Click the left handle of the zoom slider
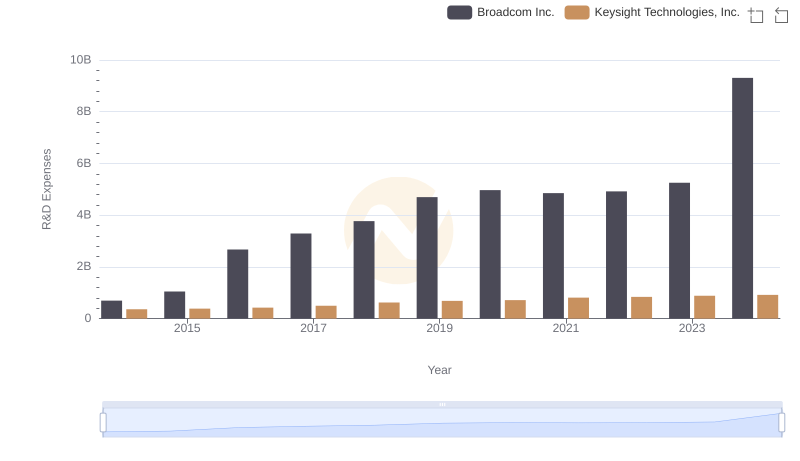800x461 pixels. click(x=103, y=422)
